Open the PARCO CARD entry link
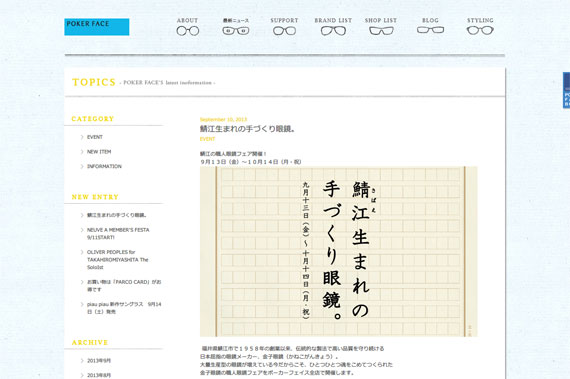Screen dimensions: 570x379 click(x=124, y=286)
